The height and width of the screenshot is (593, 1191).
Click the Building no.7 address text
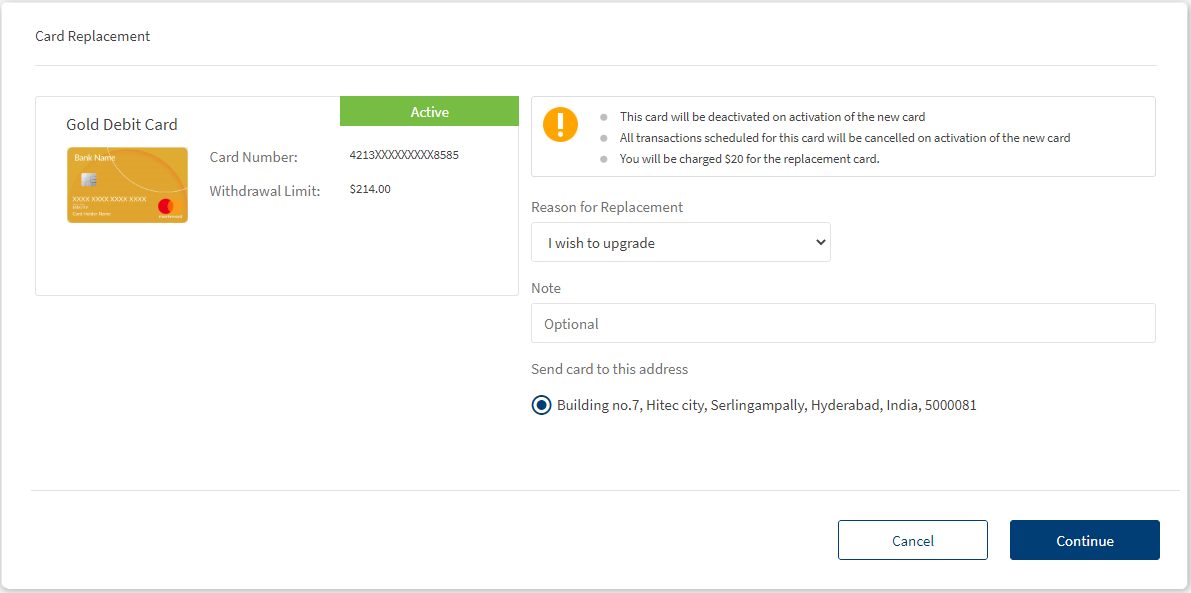point(766,405)
